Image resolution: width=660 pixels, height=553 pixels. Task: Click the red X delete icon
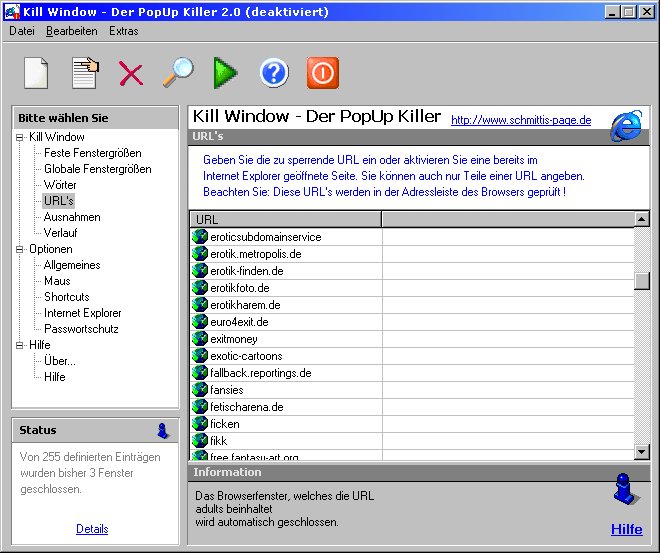pyautogui.click(x=130, y=74)
